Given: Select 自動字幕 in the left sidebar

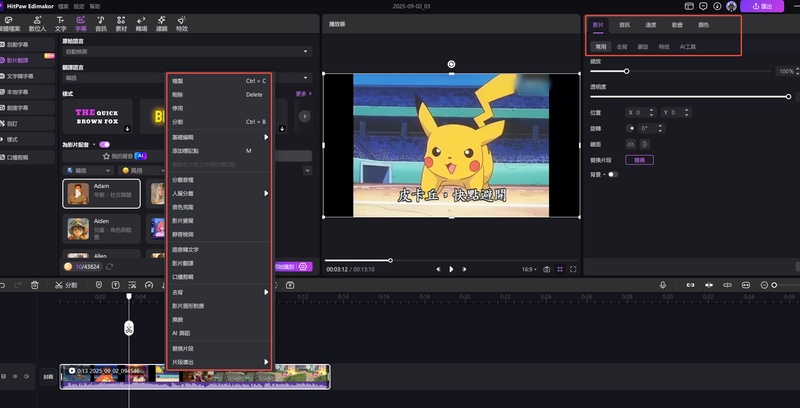Looking at the screenshot, I should coord(27,44).
